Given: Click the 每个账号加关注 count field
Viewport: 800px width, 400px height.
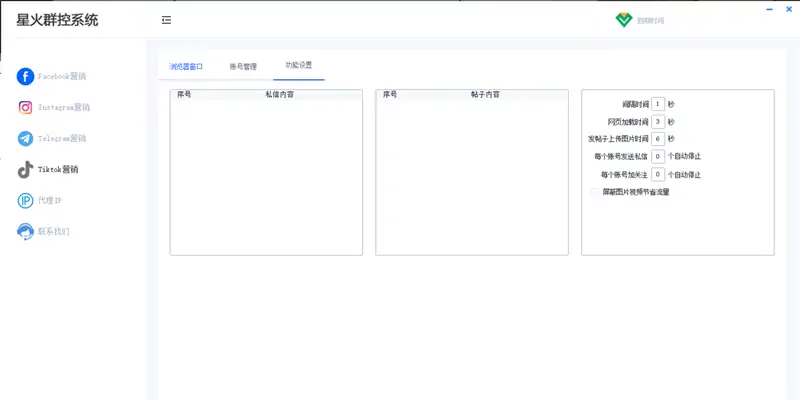Looking at the screenshot, I should [658, 174].
